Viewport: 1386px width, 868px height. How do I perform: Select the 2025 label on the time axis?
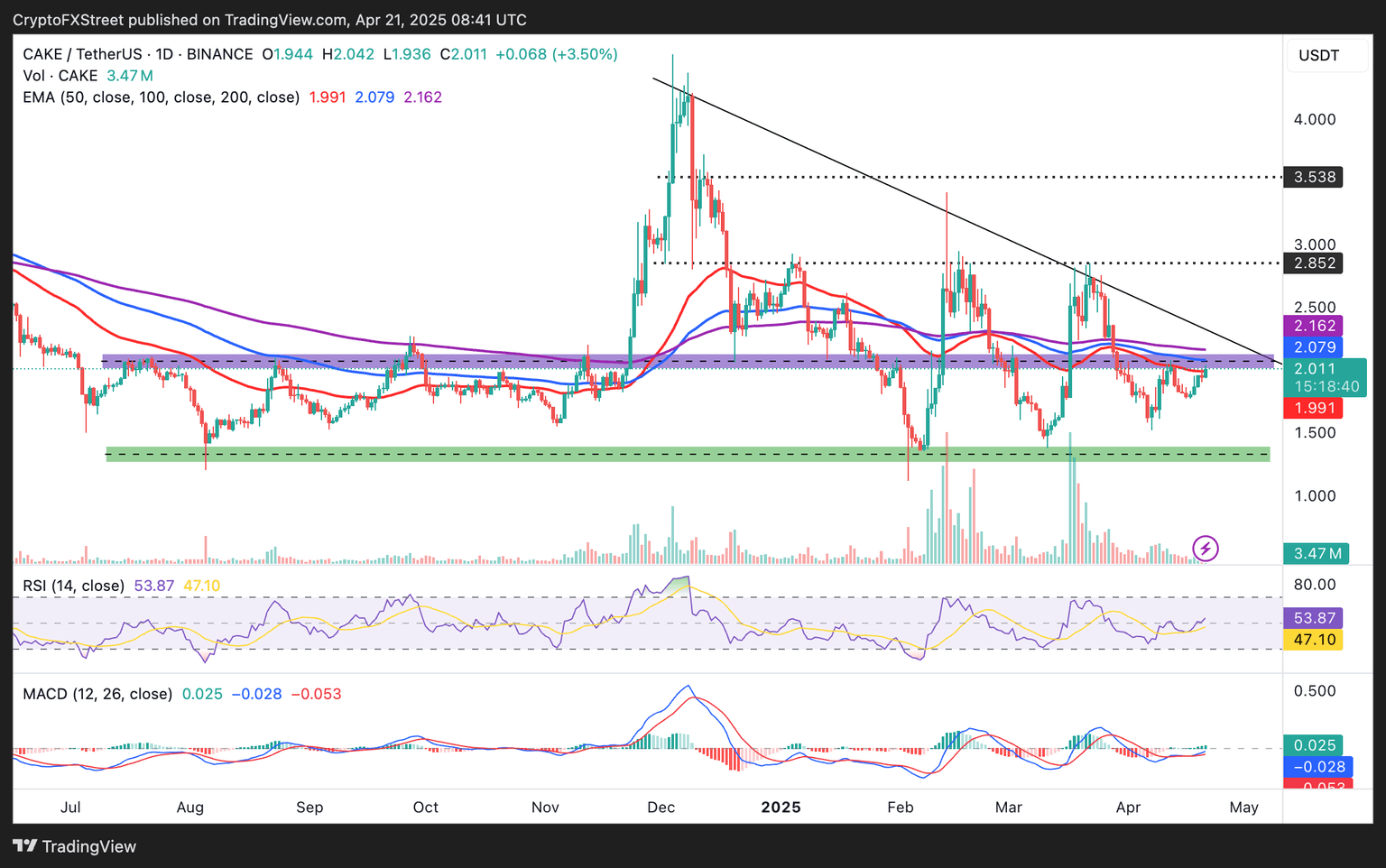click(781, 807)
